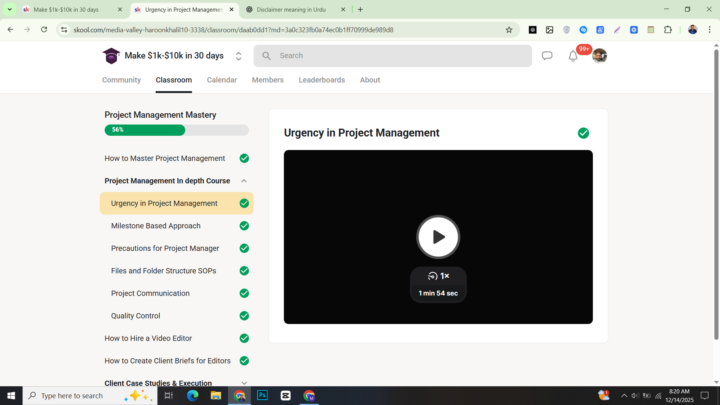The image size is (720, 405).
Task: Toggle completion check for How to Master Project Management
Action: click(x=244, y=158)
